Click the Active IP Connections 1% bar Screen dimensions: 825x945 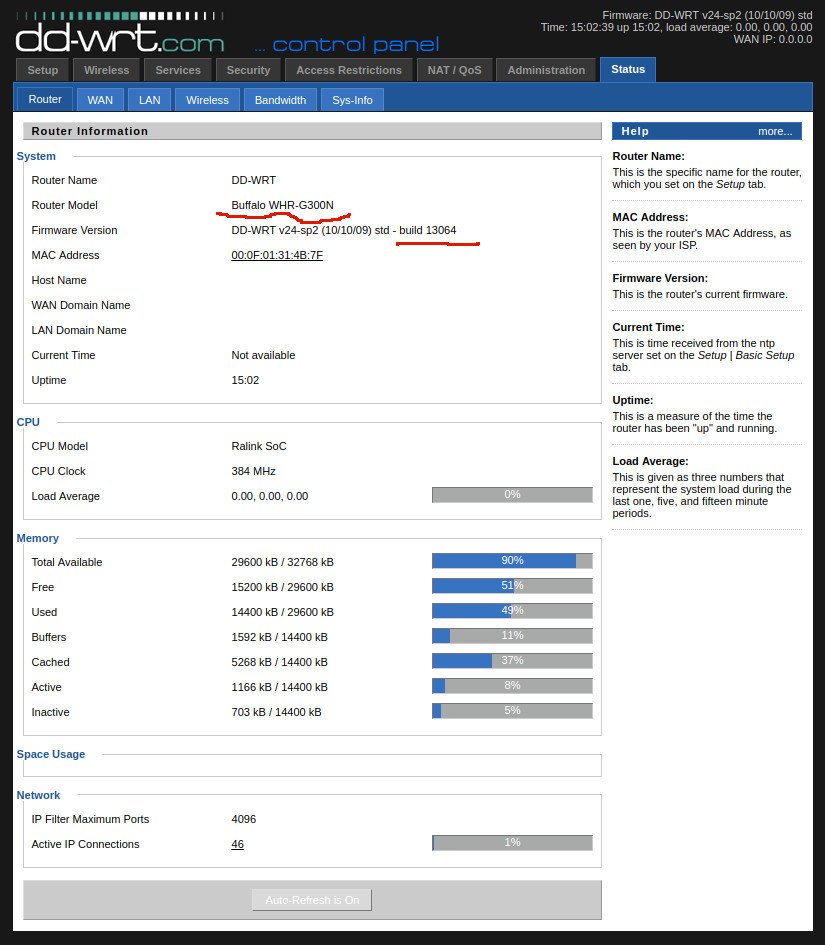coord(512,843)
